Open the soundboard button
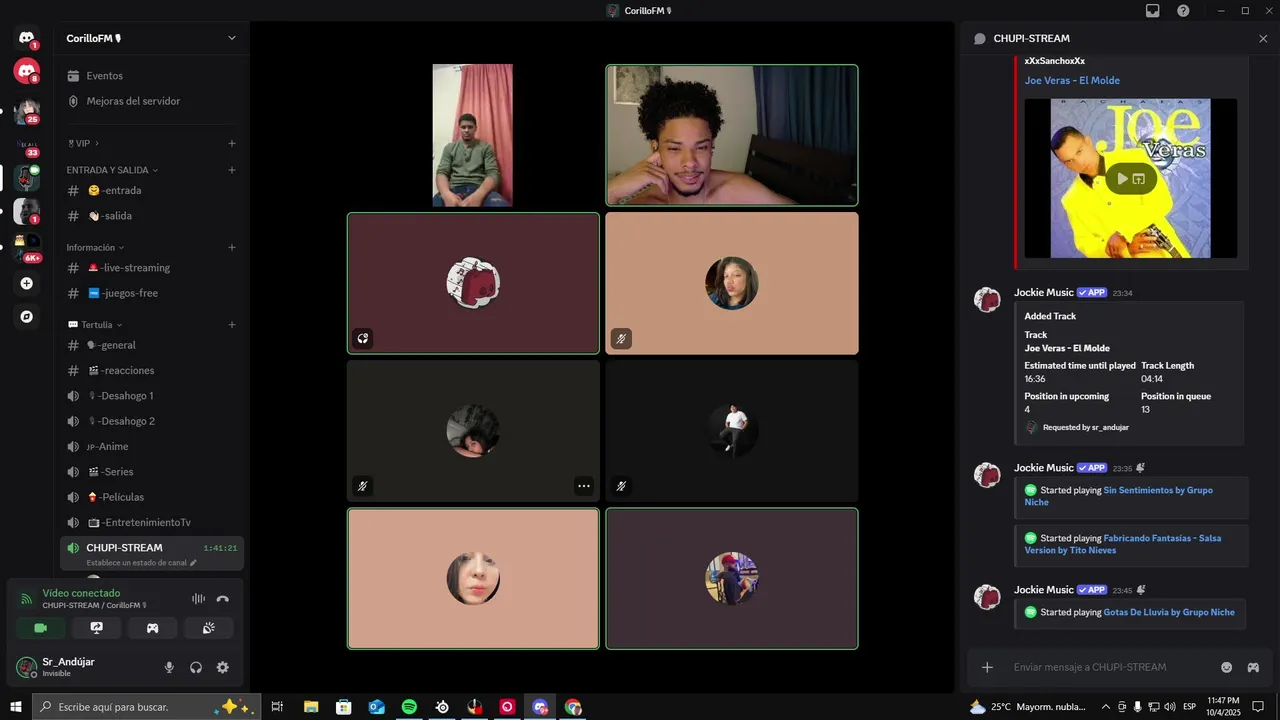Viewport: 1280px width, 720px height. (x=209, y=628)
